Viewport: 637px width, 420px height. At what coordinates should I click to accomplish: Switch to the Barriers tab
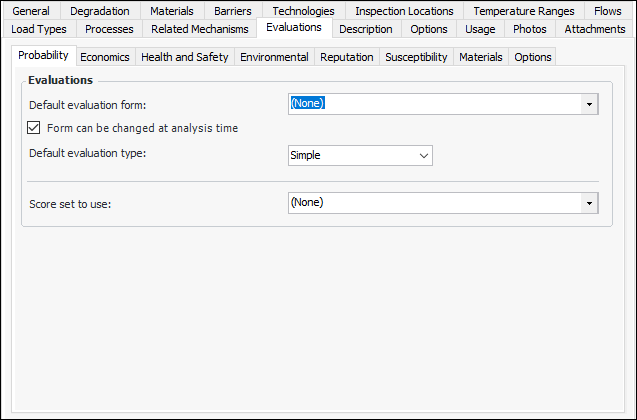(233, 11)
